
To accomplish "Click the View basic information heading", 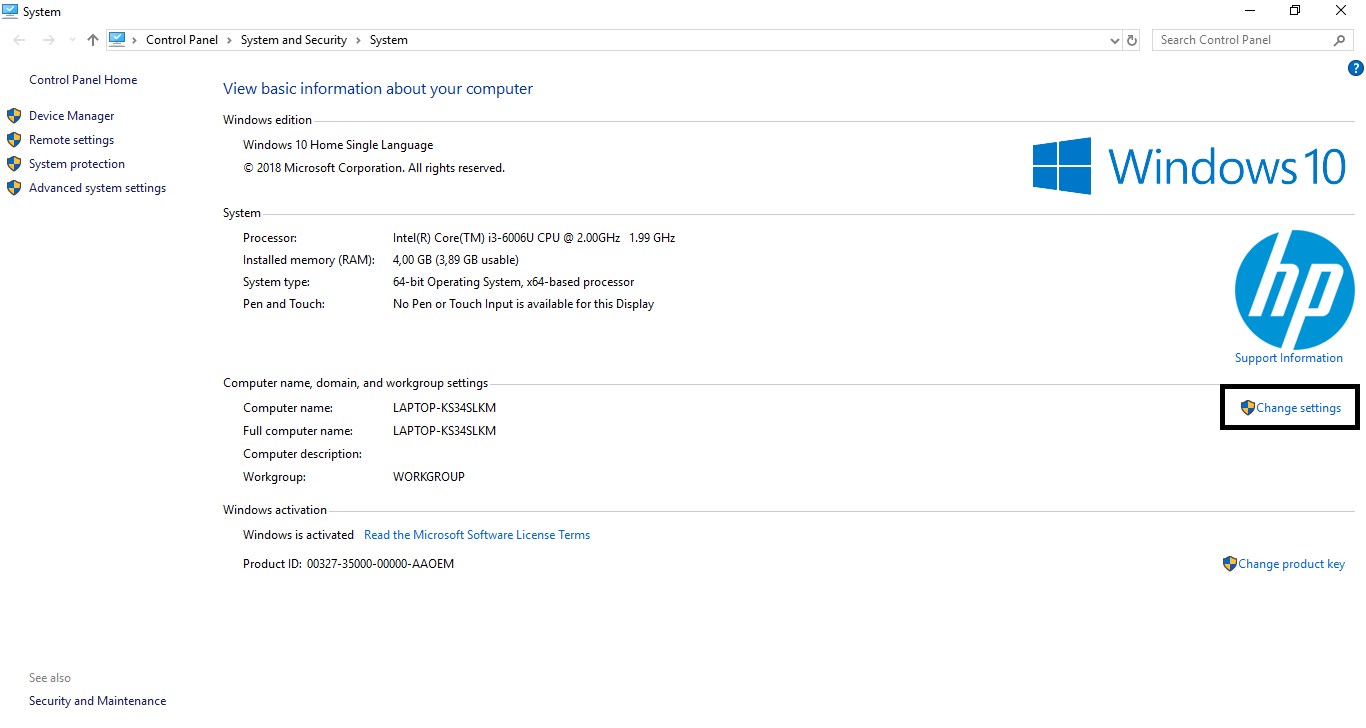I will pyautogui.click(x=378, y=89).
